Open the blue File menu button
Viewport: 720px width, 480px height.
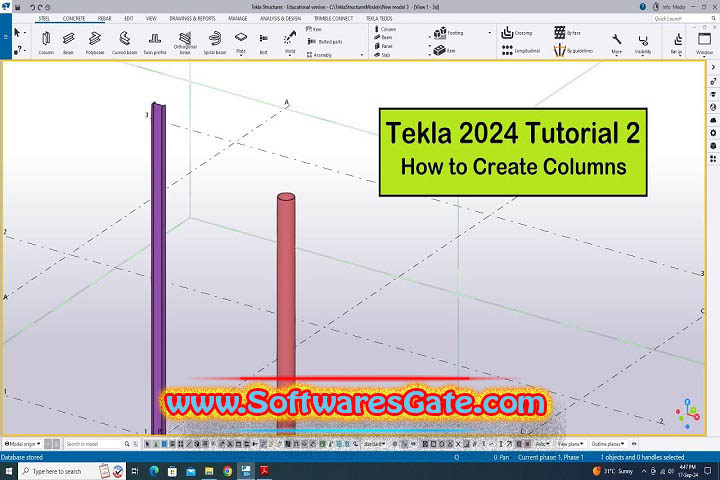6,37
